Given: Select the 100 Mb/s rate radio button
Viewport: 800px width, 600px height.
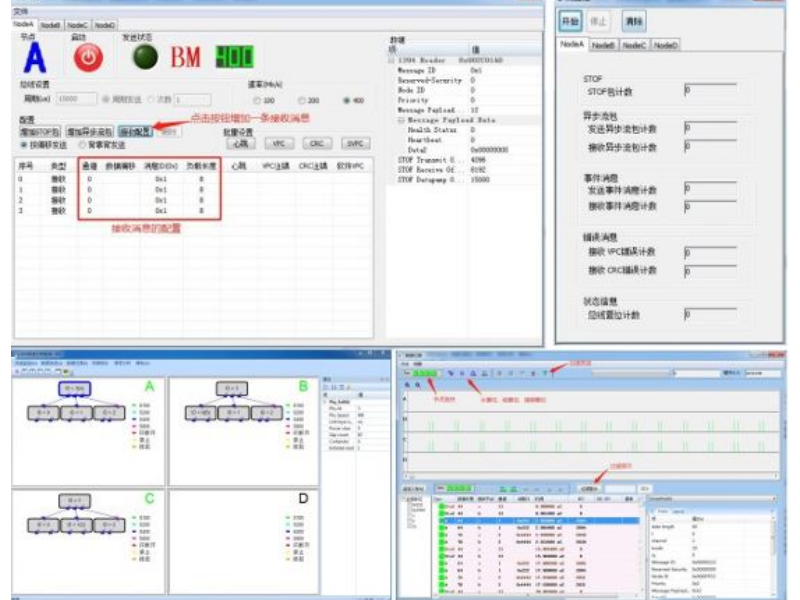Looking at the screenshot, I should pyautogui.click(x=257, y=100).
